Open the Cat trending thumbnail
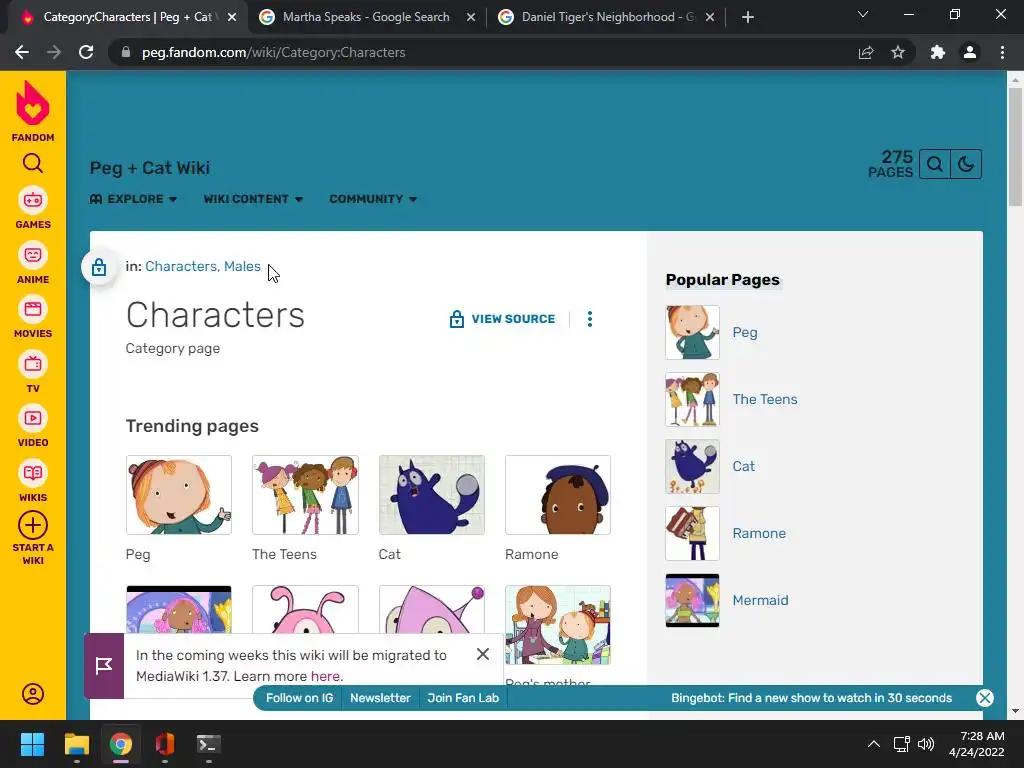 click(x=432, y=495)
